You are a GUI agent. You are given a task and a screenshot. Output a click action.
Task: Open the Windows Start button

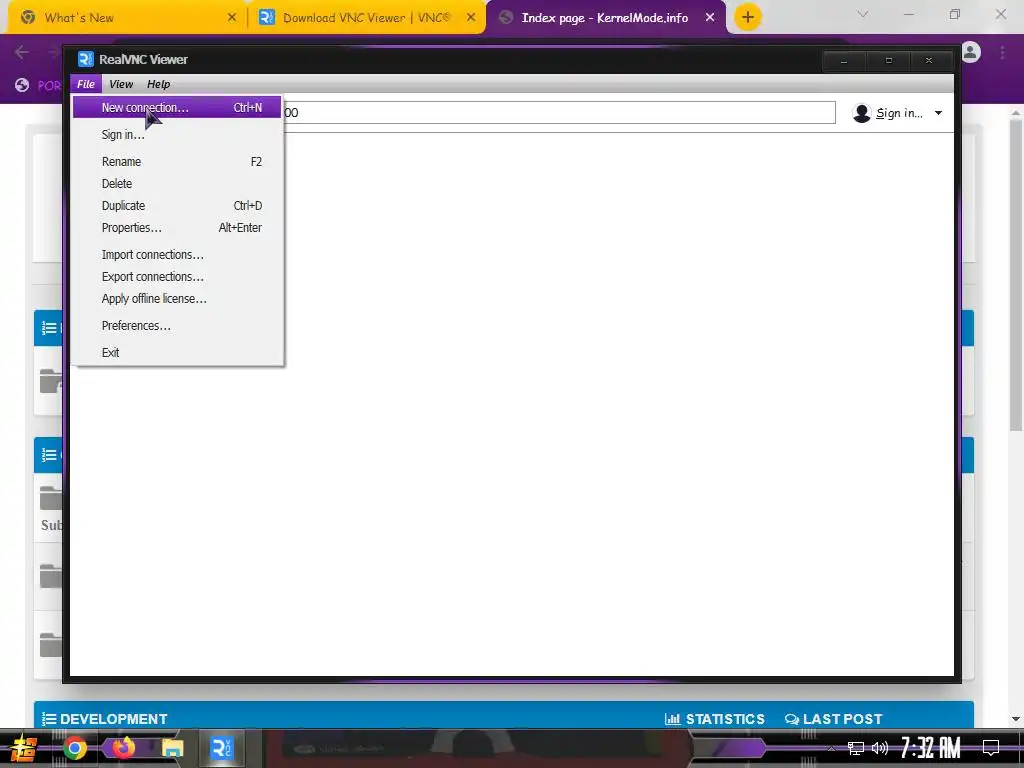click(x=24, y=748)
